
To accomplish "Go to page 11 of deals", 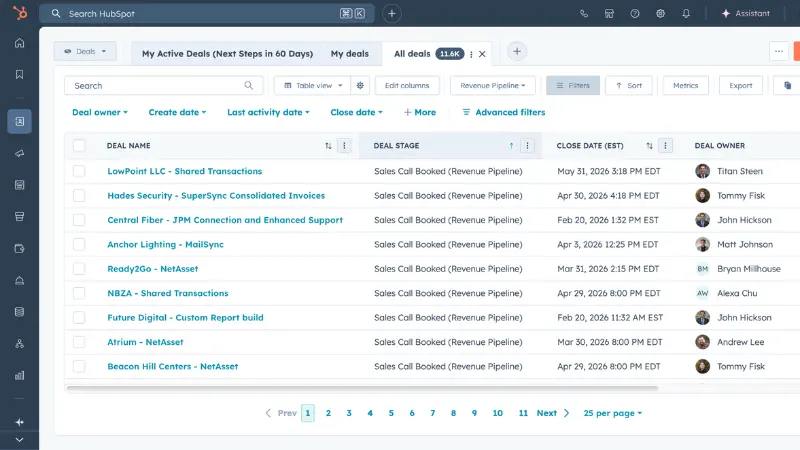I will point(523,413).
